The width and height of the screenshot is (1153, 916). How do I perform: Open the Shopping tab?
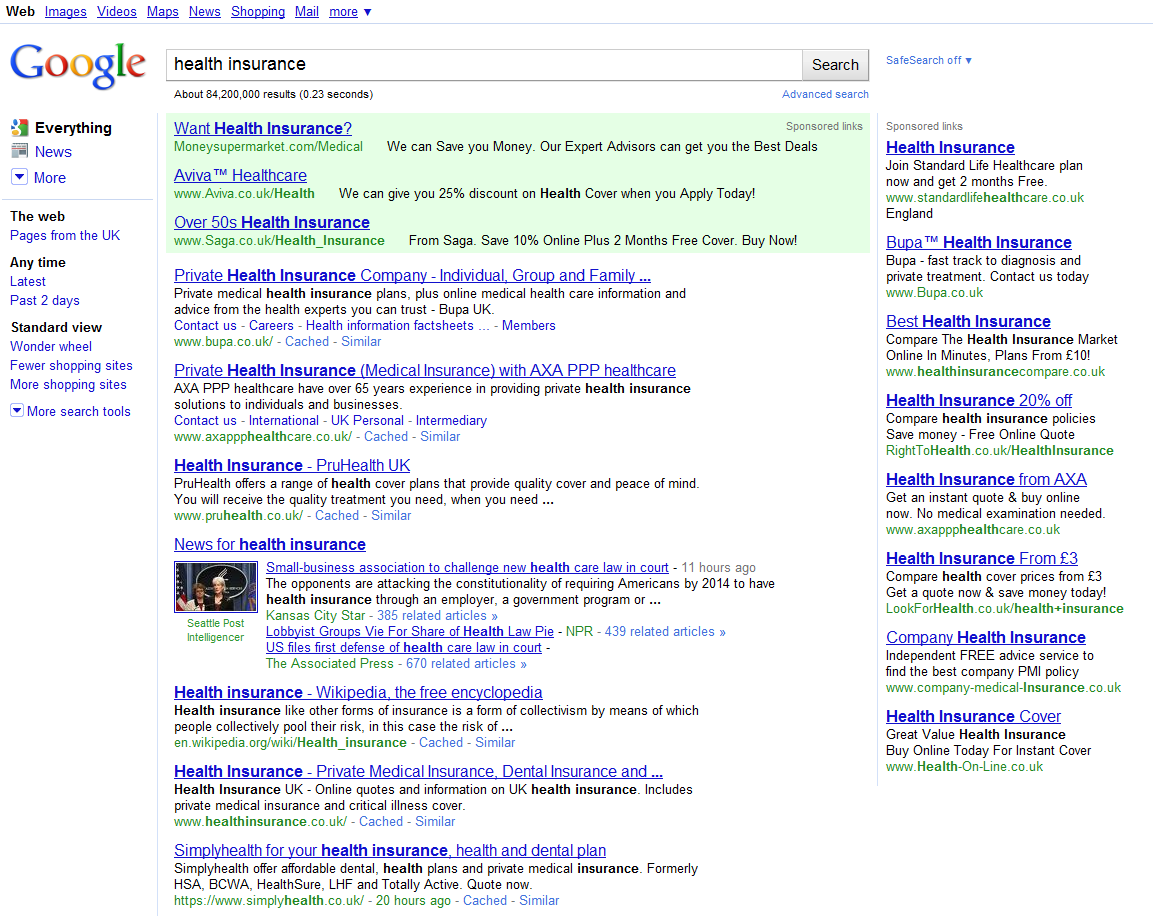coord(257,12)
